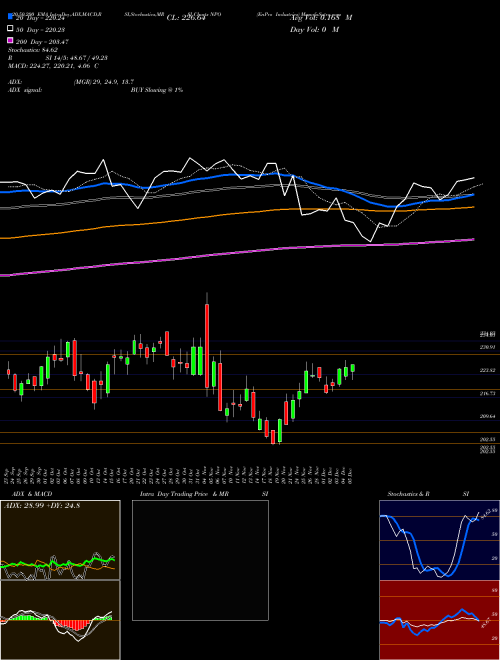Click the tallest red candlestick on the chart
Screen dimensions: 500x660
207,346
